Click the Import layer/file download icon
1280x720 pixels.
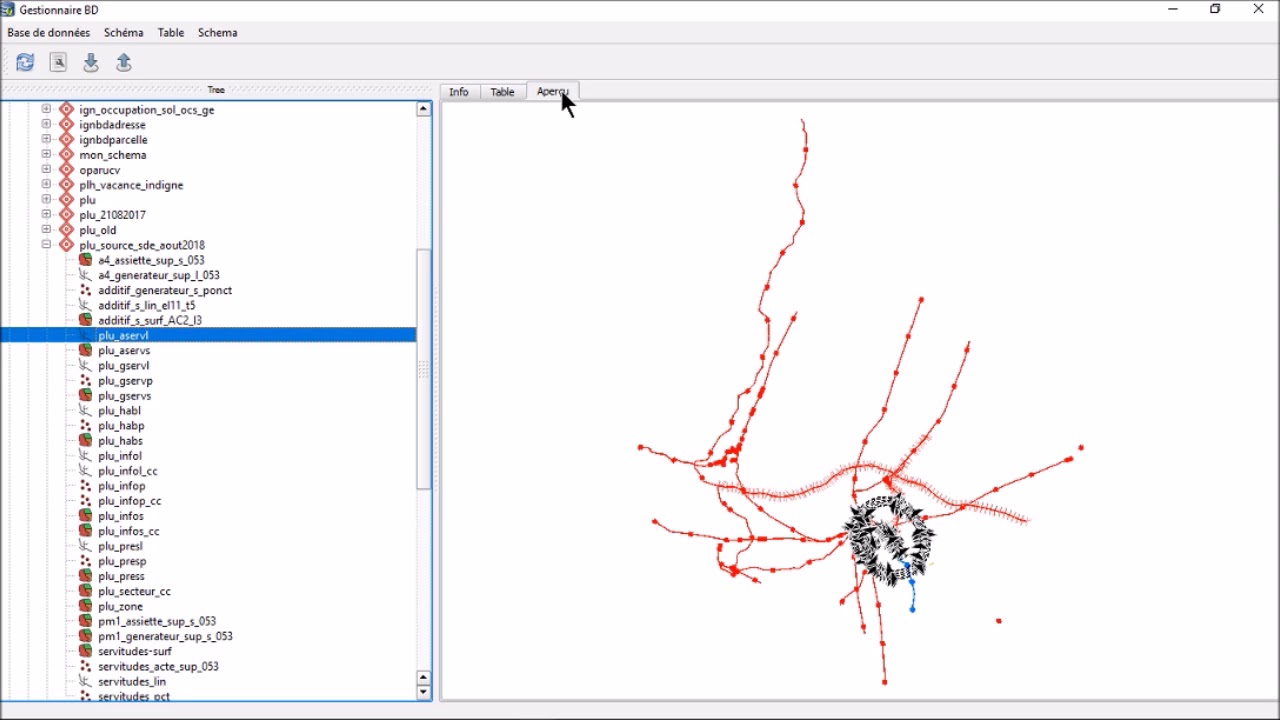(91, 62)
